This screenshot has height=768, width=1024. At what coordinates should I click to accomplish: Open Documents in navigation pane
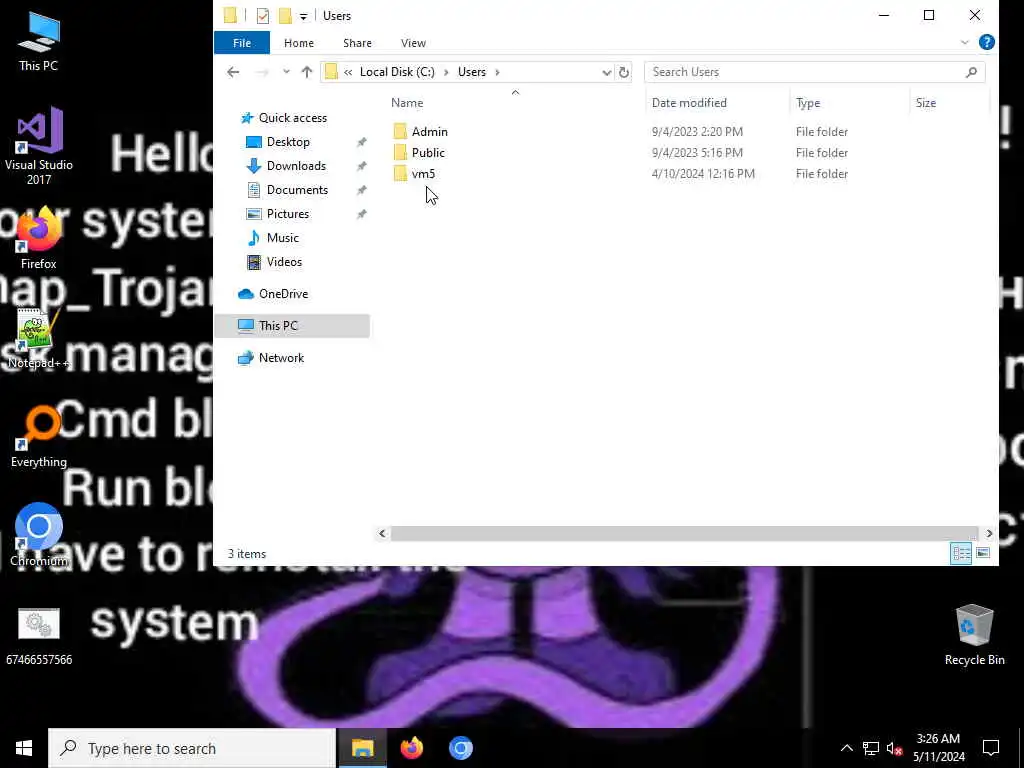point(297,190)
